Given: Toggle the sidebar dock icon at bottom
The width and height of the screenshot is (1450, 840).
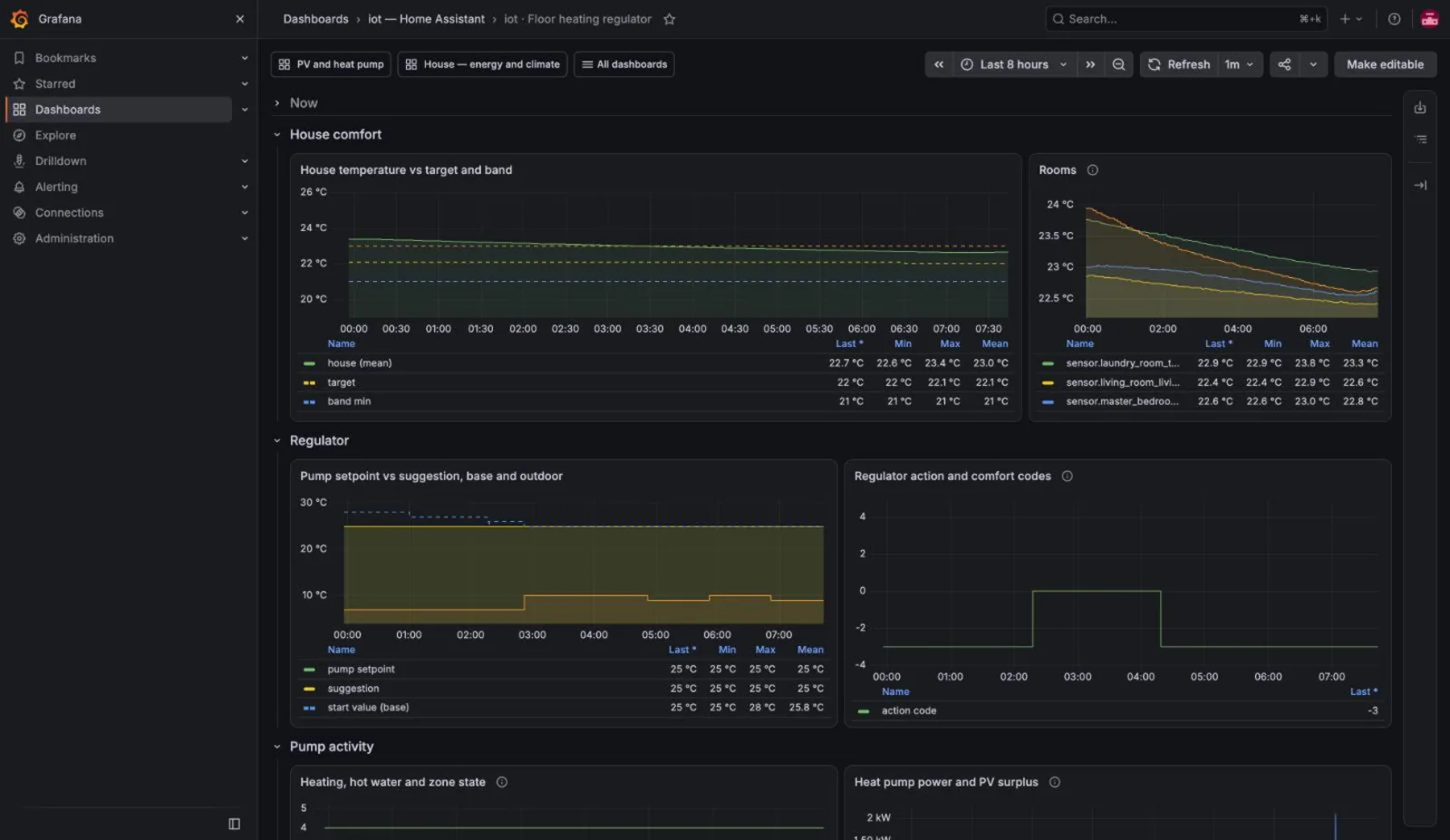Looking at the screenshot, I should click(235, 825).
